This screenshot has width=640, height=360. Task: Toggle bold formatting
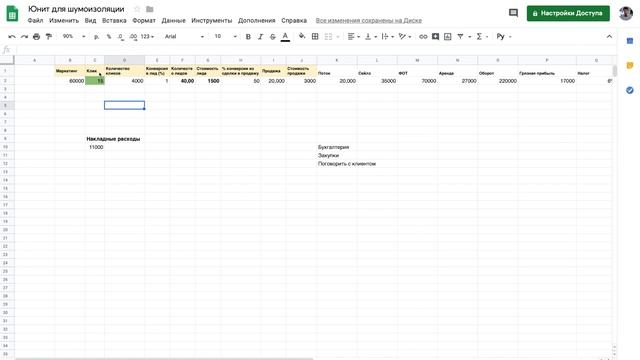tap(248, 37)
